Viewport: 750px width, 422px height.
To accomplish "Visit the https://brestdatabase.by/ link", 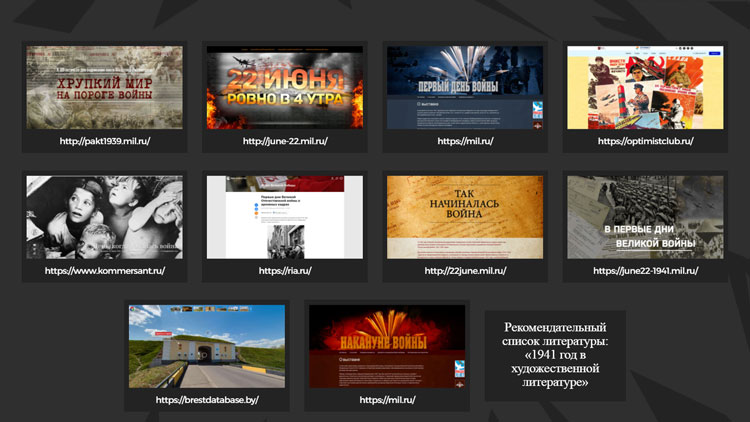I will [x=207, y=400].
